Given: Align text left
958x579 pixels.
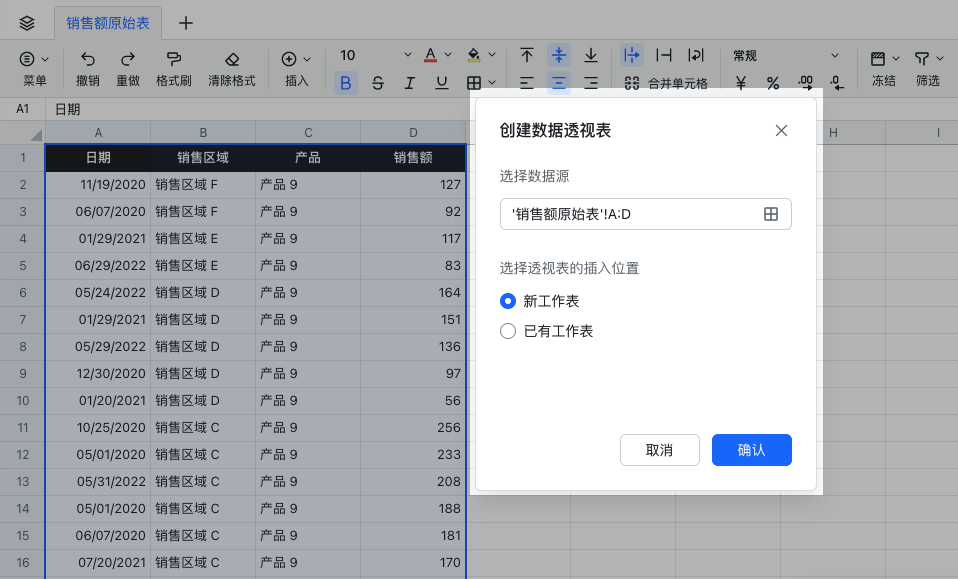Looking at the screenshot, I should coord(527,82).
